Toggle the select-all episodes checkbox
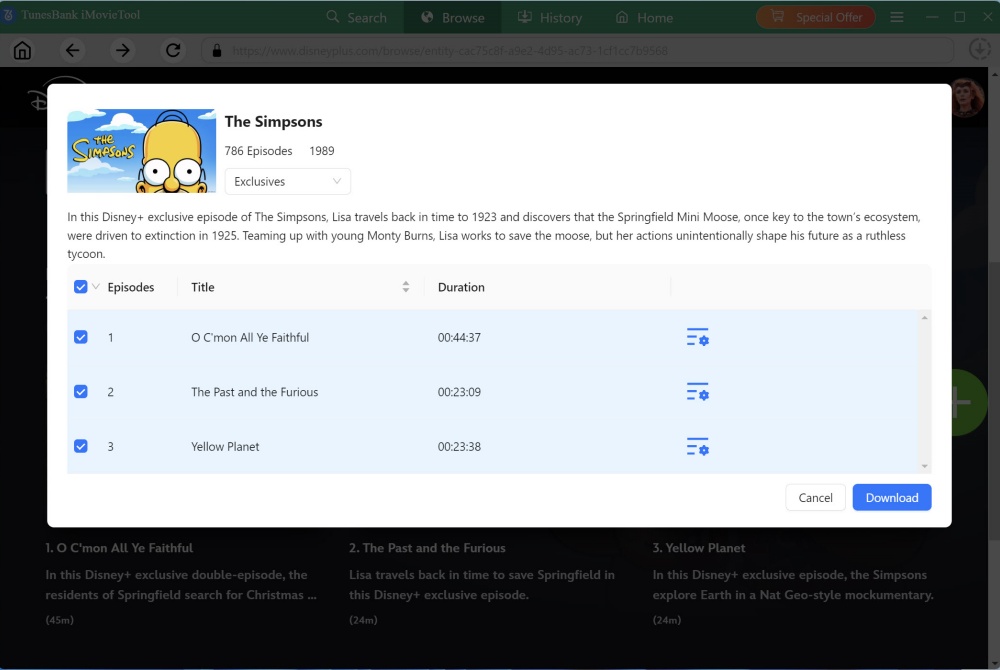The height and width of the screenshot is (670, 1000). (x=81, y=287)
